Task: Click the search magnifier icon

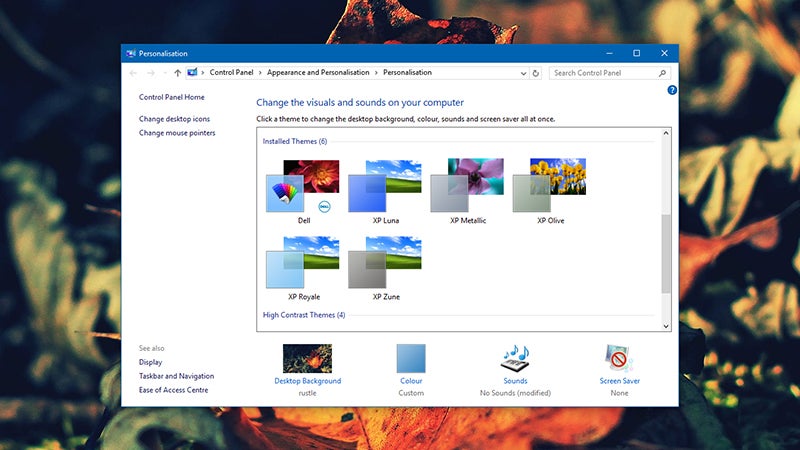Action: tap(662, 73)
